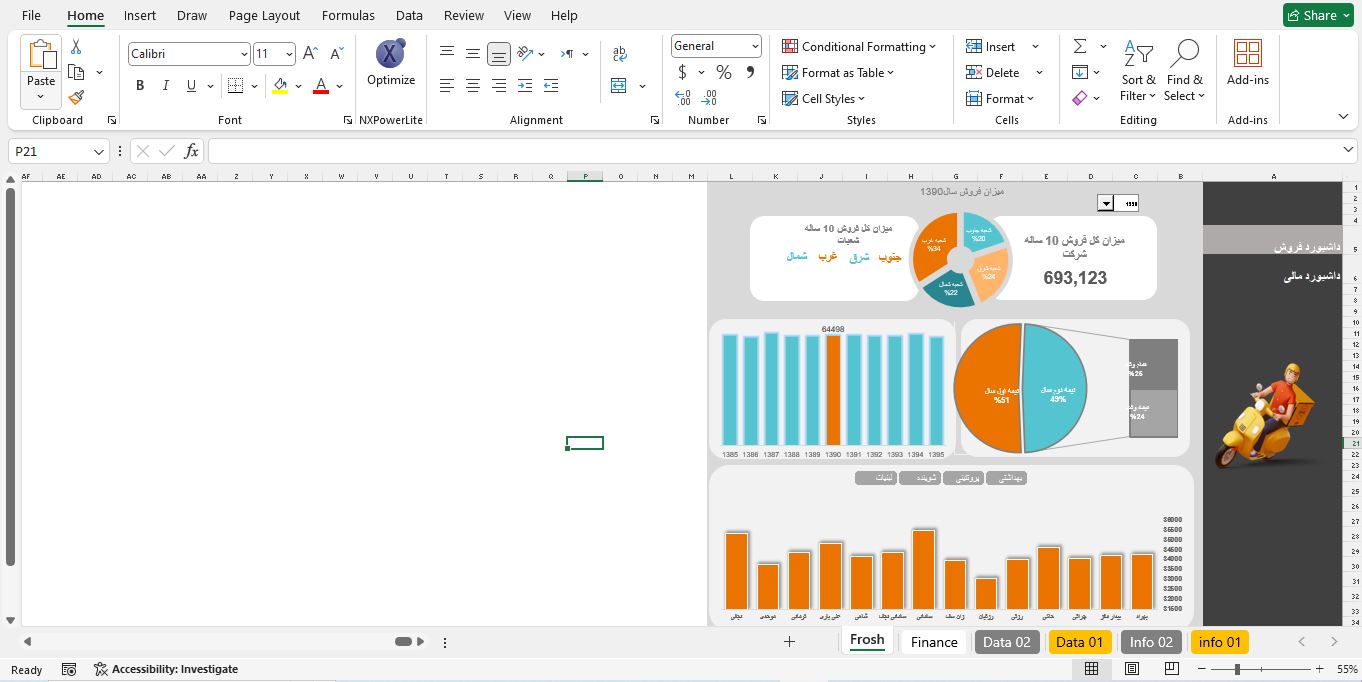Switch to Page Break Preview view
The width and height of the screenshot is (1362, 682).
pos(1172,669)
